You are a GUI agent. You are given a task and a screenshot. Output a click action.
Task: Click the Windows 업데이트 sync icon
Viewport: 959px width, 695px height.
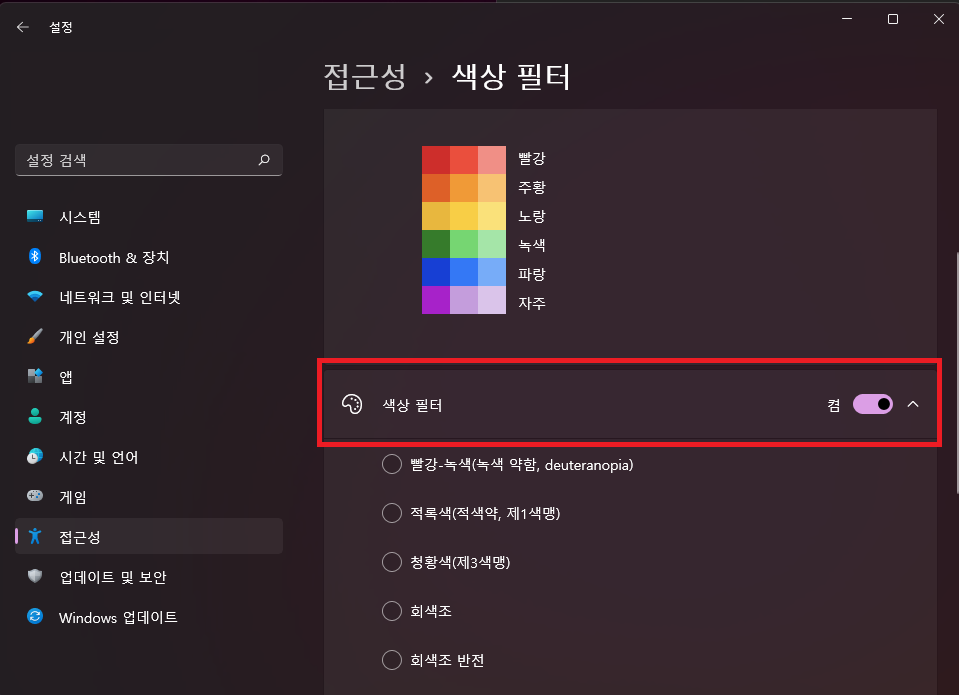click(35, 616)
